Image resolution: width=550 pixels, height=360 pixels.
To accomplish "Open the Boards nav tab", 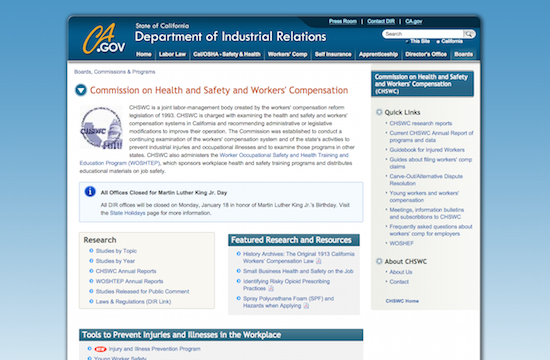I will click(x=463, y=54).
